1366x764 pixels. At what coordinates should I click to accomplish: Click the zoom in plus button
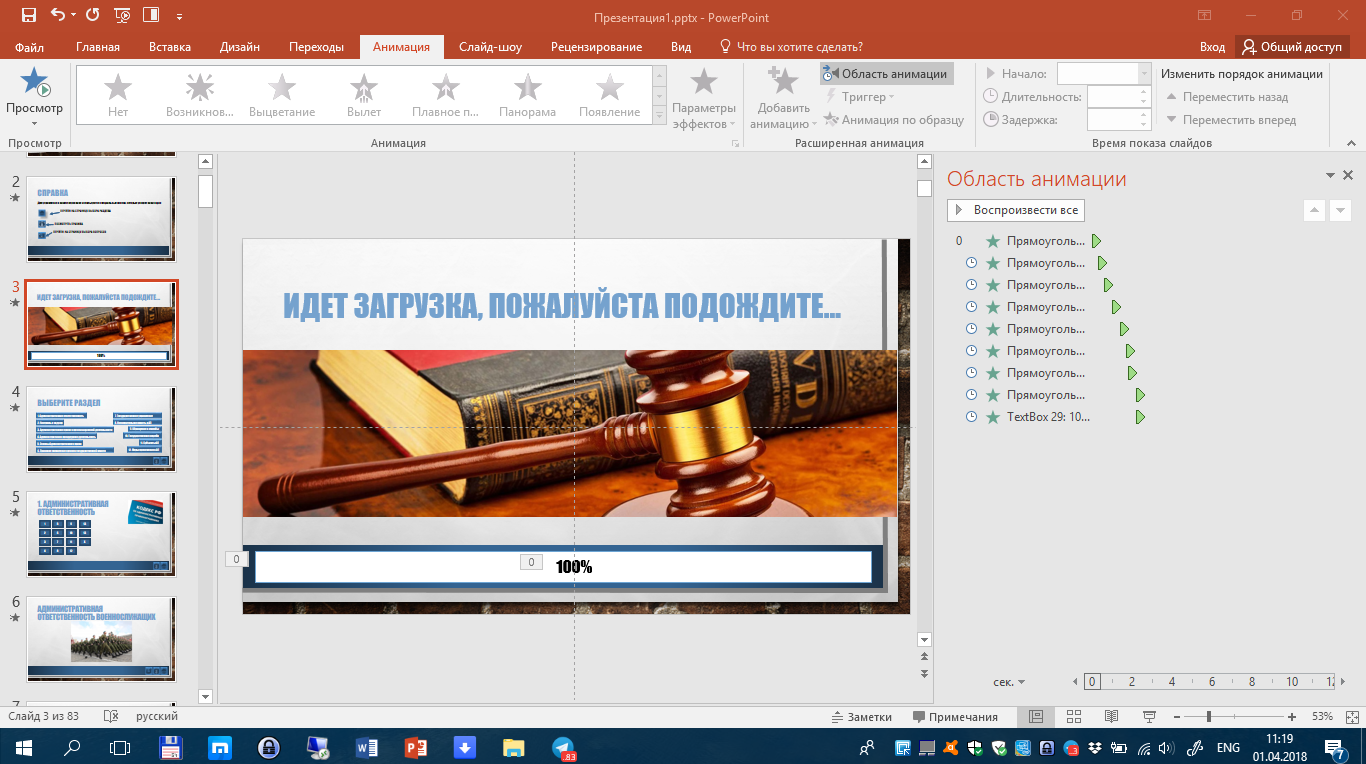tap(1292, 717)
